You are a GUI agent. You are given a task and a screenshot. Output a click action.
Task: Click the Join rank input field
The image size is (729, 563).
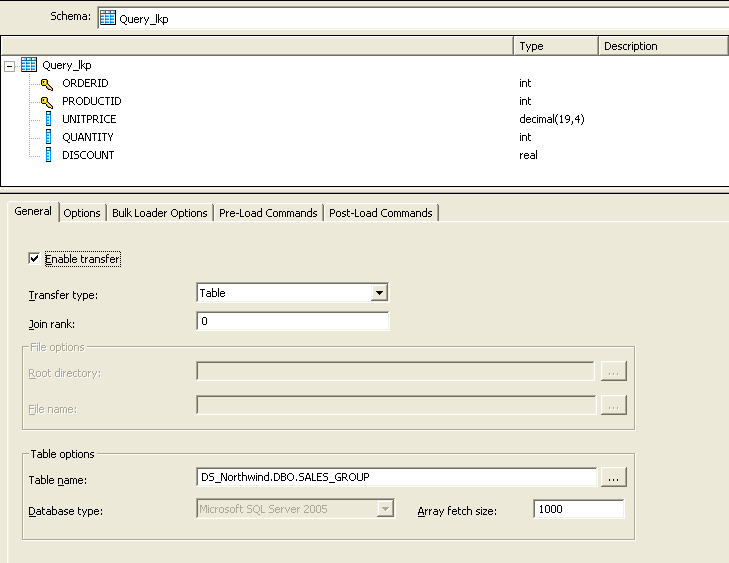(x=292, y=321)
